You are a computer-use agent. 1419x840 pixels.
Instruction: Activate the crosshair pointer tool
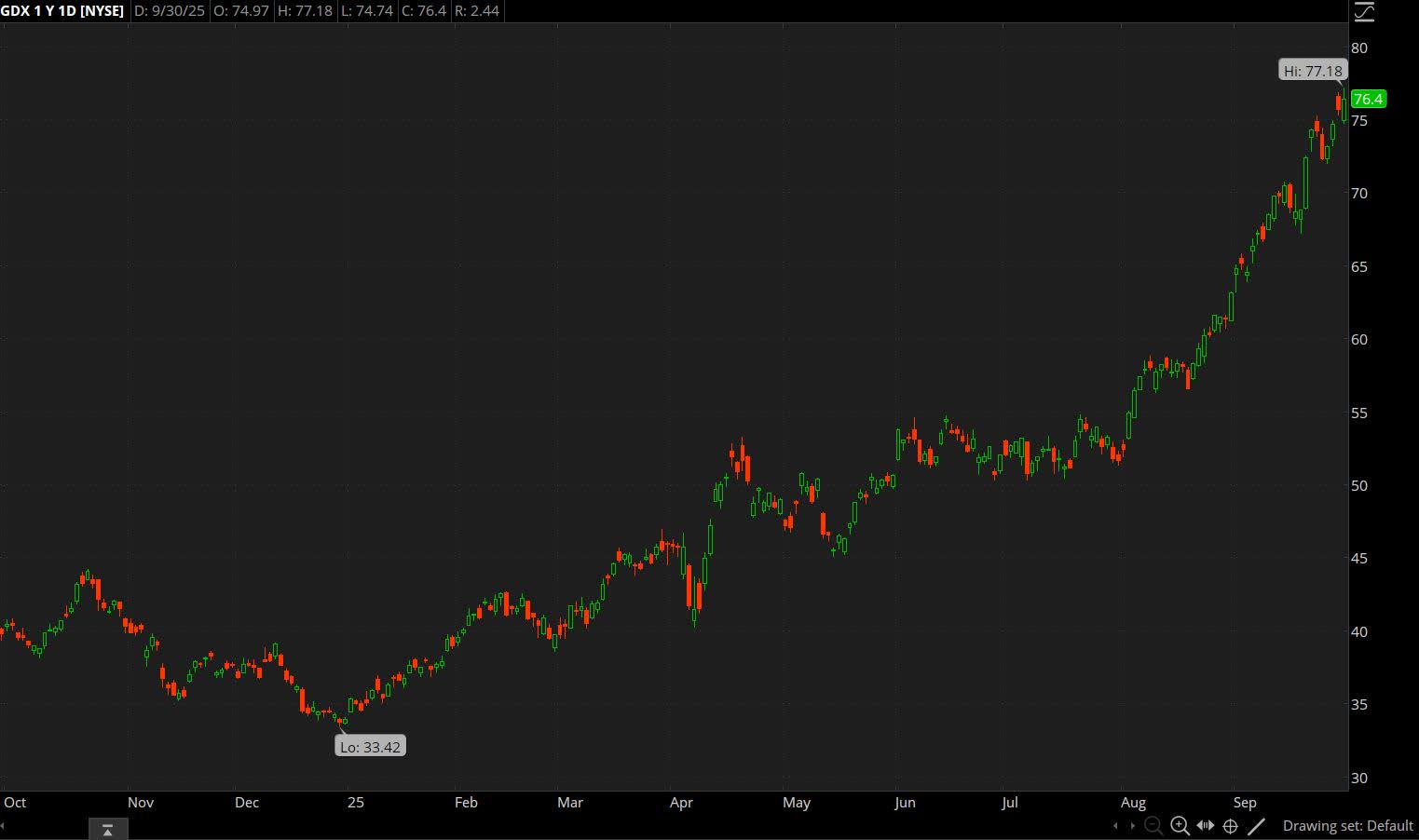click(1231, 825)
